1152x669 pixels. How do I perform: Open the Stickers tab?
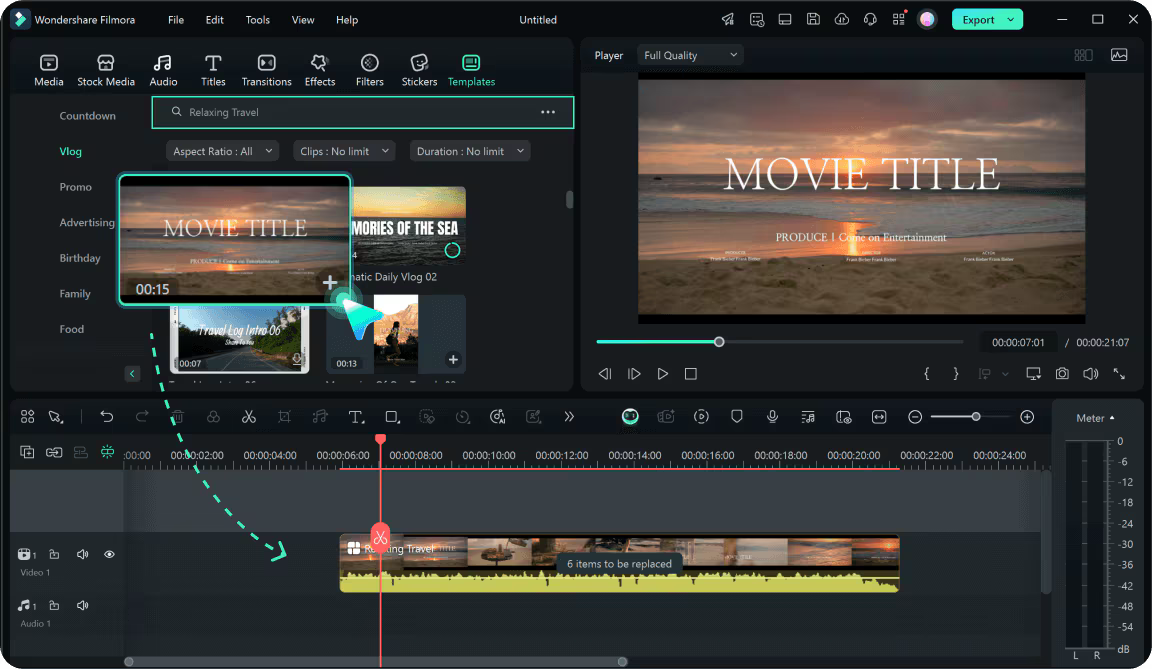click(x=420, y=70)
